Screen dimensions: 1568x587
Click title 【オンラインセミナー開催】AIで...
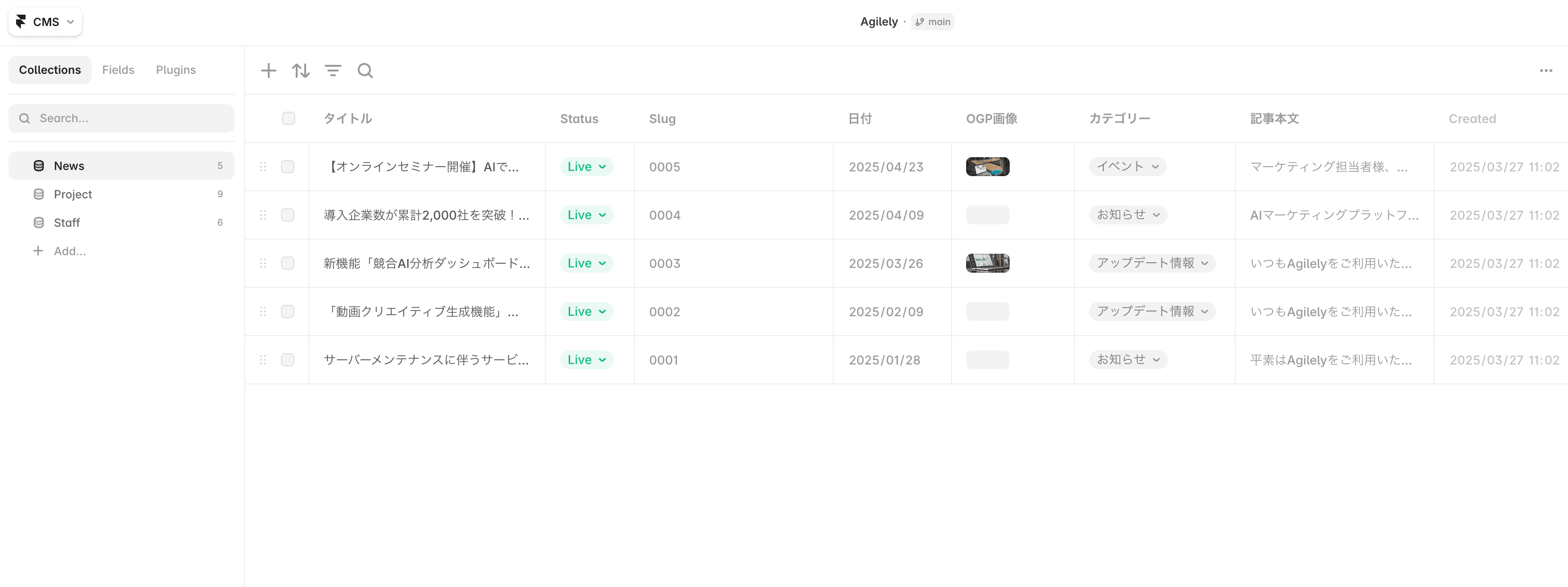[x=421, y=167]
